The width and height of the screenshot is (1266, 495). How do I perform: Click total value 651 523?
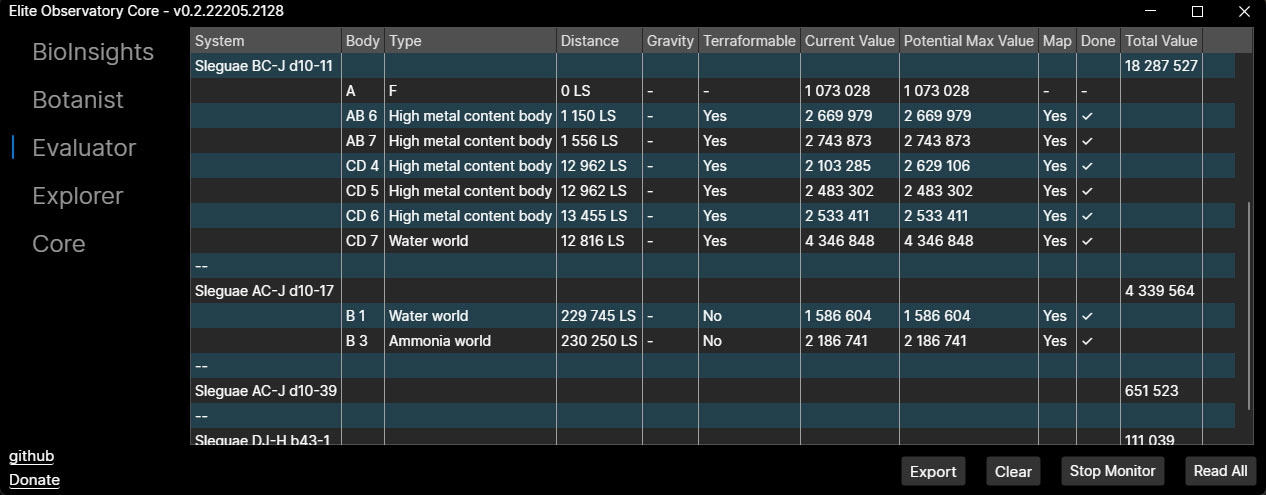pyautogui.click(x=1151, y=391)
